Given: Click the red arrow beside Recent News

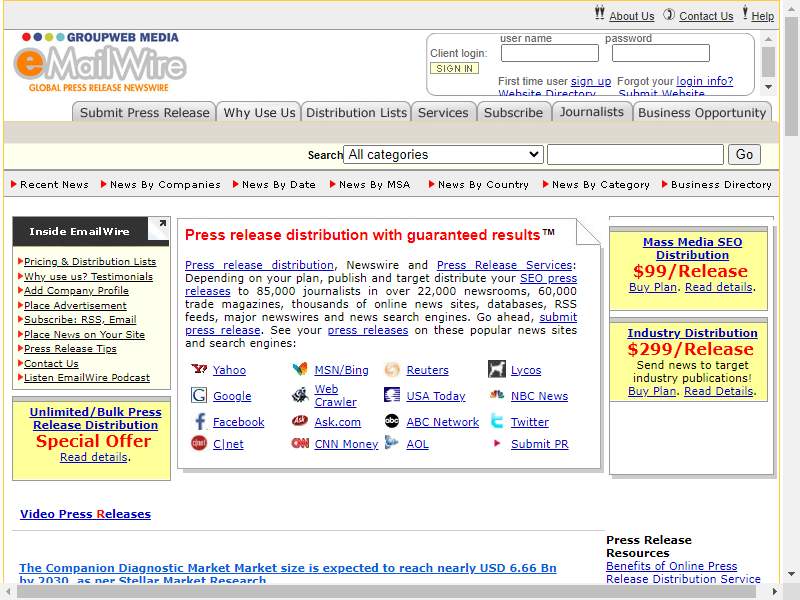Looking at the screenshot, I should click(14, 184).
